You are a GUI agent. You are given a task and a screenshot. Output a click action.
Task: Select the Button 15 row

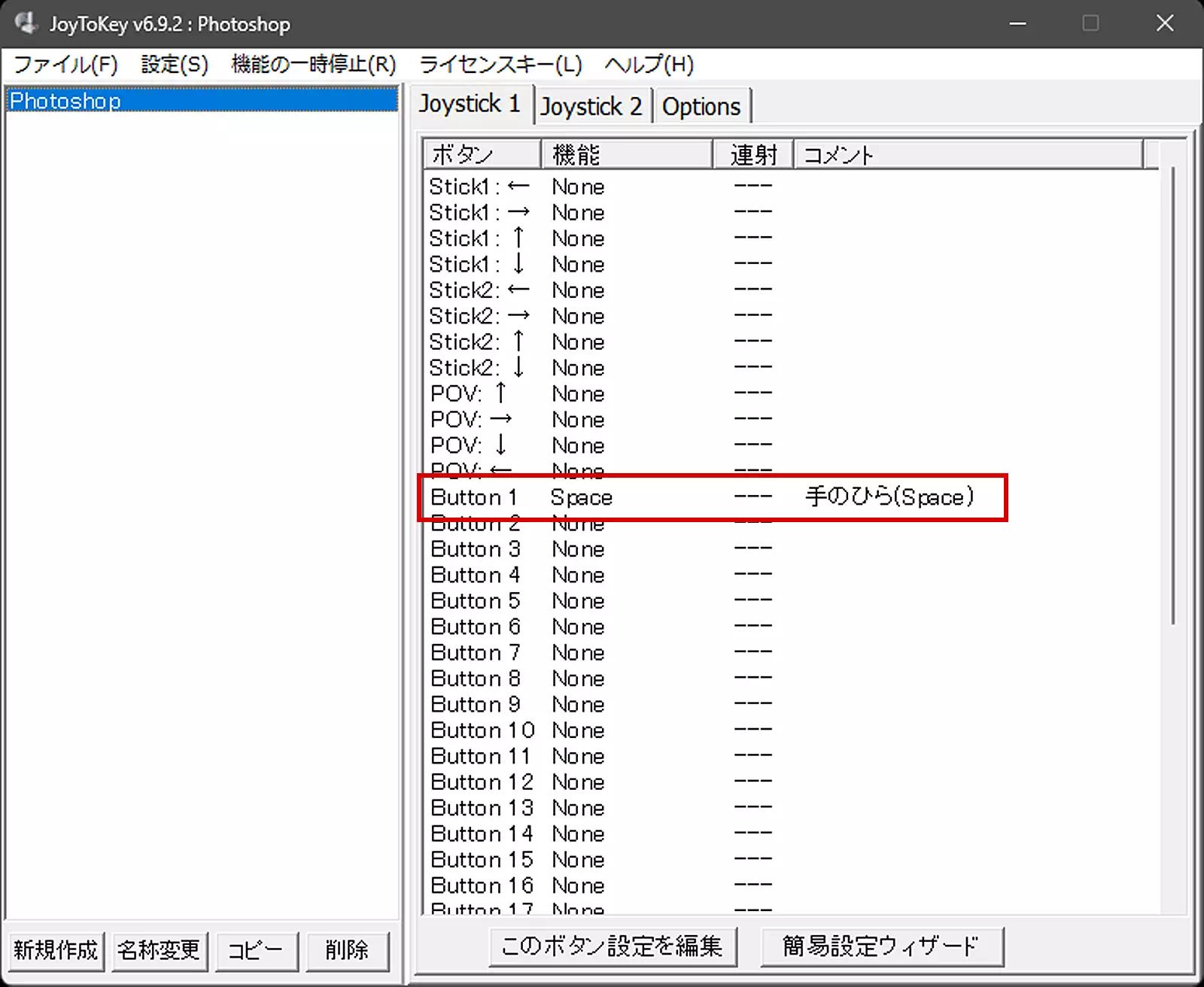coord(790,860)
